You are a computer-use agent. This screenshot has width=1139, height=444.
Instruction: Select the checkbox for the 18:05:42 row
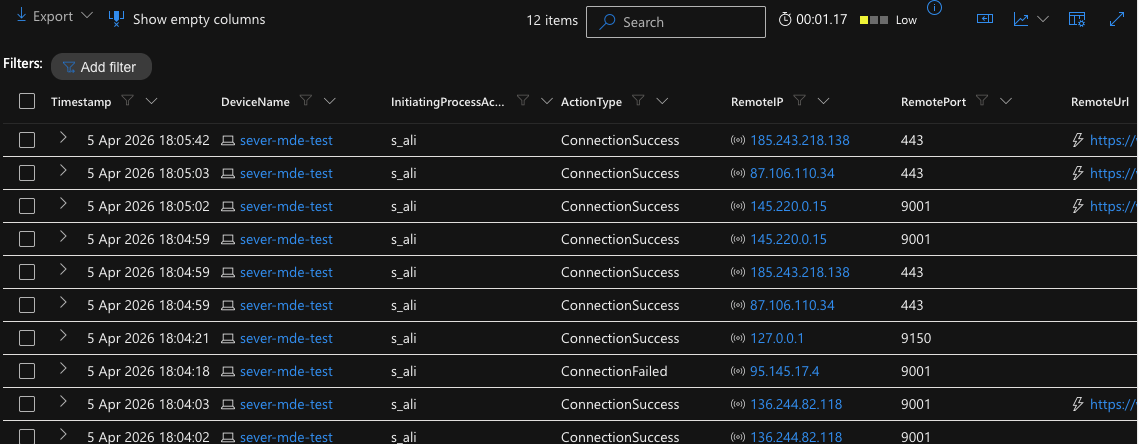tap(27, 141)
